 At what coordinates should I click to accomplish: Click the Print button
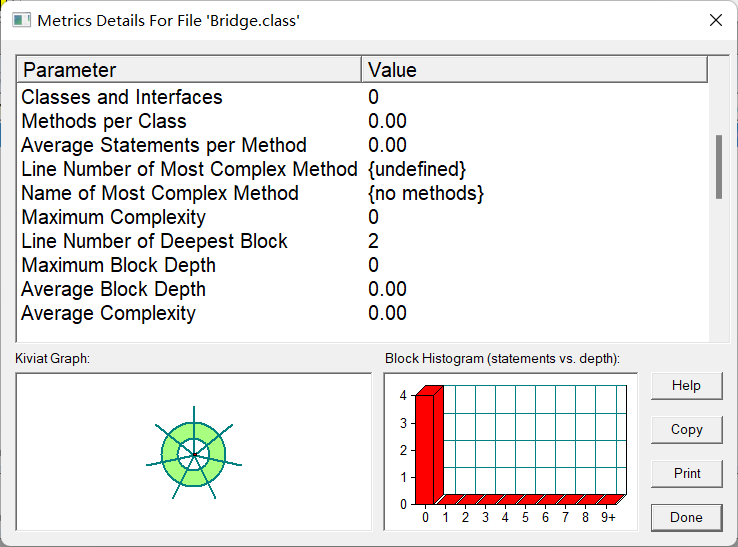point(686,473)
